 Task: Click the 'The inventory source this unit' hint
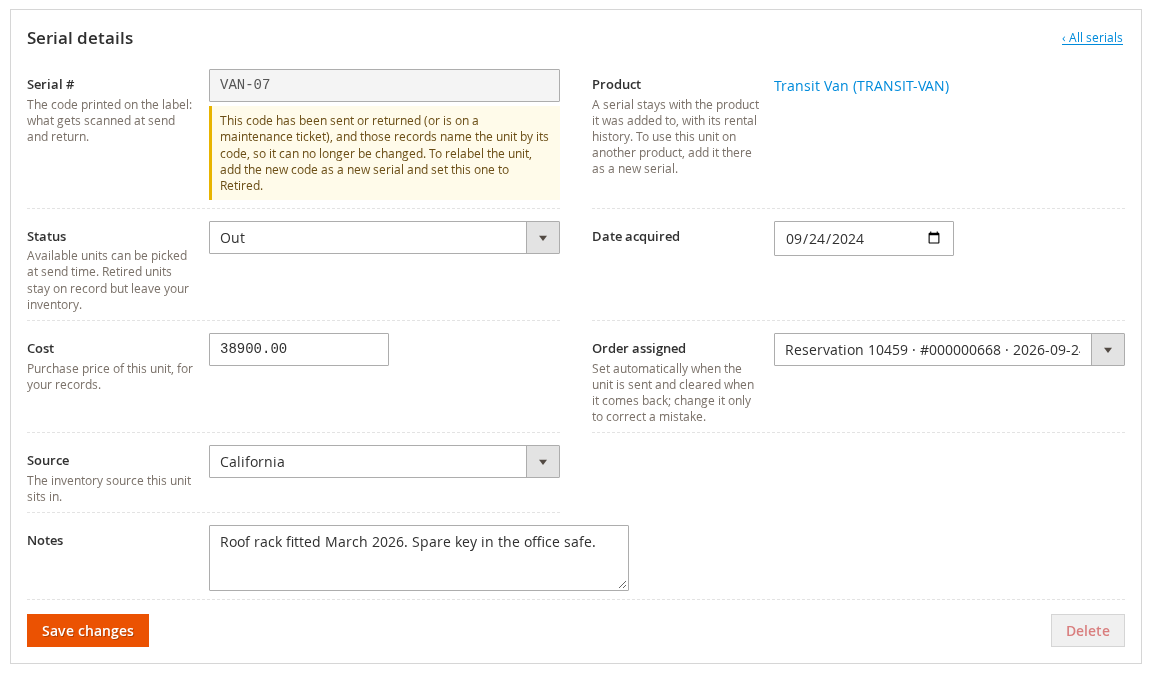coord(109,488)
